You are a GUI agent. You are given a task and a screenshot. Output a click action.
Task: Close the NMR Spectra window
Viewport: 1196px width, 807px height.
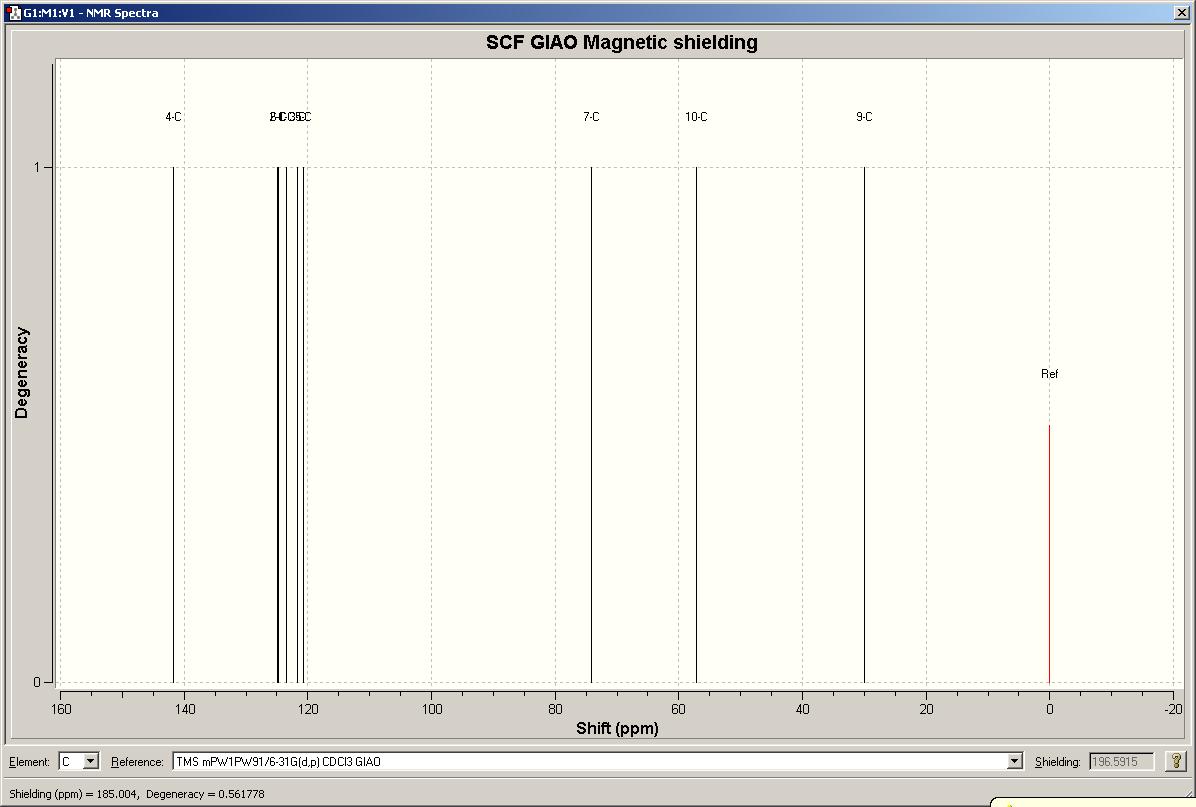1181,13
